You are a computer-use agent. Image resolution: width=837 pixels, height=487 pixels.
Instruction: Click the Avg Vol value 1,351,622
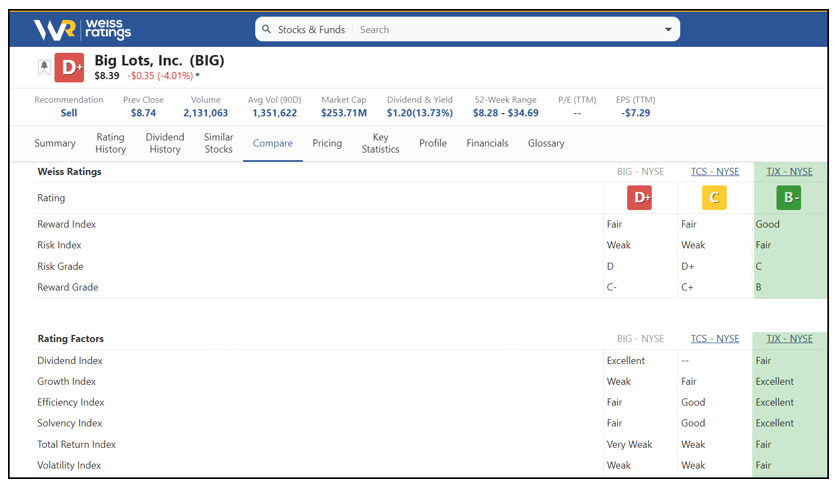[x=274, y=113]
